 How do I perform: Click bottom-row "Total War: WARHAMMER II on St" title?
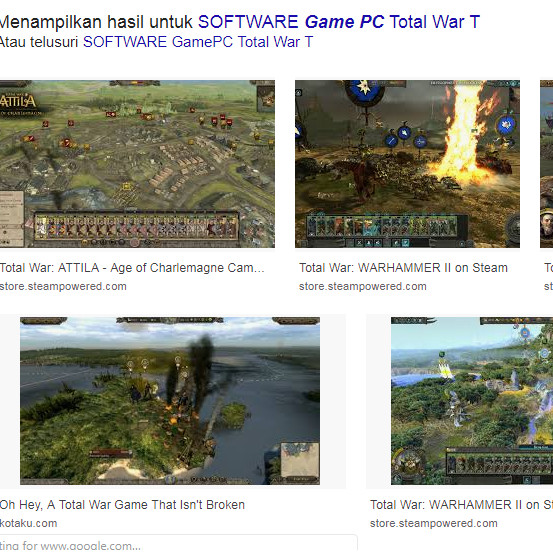pyautogui.click(x=461, y=505)
